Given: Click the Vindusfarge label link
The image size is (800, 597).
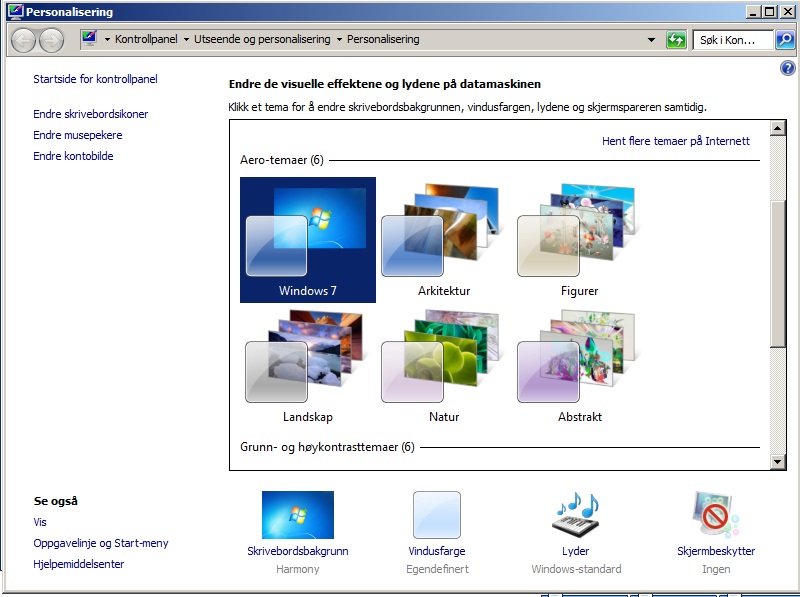Looking at the screenshot, I should 437,551.
